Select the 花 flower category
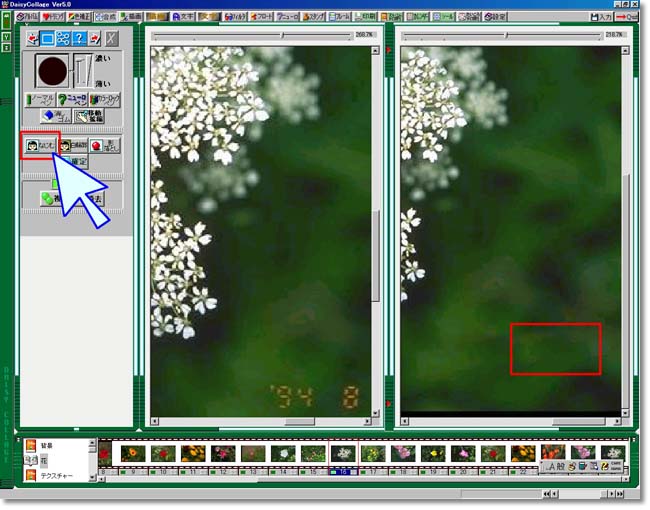Viewport: 650px width, 510px height. pyautogui.click(x=44, y=461)
